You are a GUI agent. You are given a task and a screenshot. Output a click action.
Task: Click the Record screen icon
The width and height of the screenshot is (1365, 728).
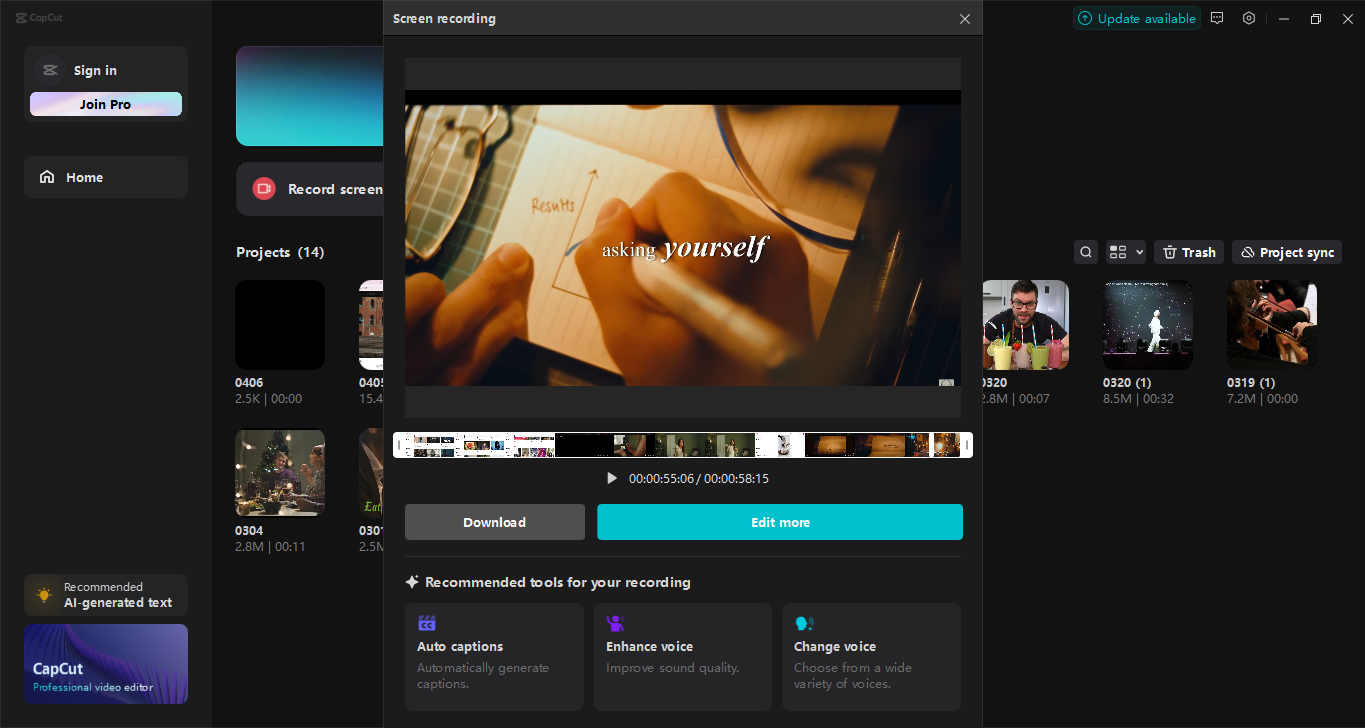coord(263,188)
